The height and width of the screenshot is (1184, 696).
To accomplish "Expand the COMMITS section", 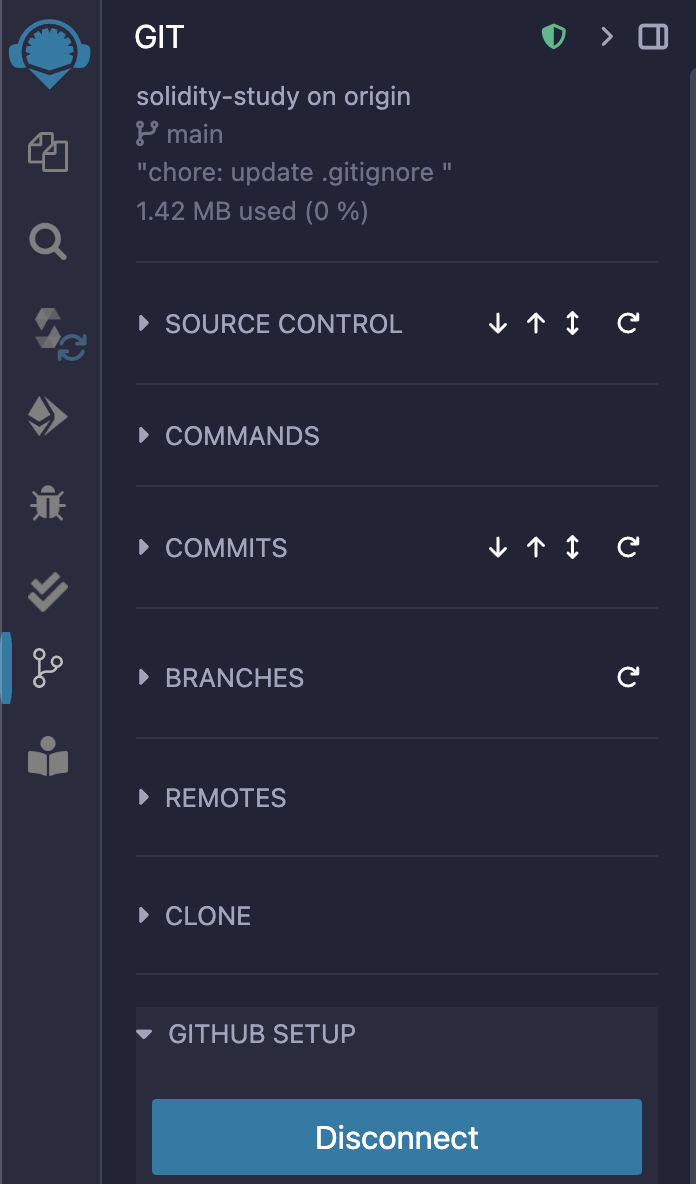I will click(143, 548).
